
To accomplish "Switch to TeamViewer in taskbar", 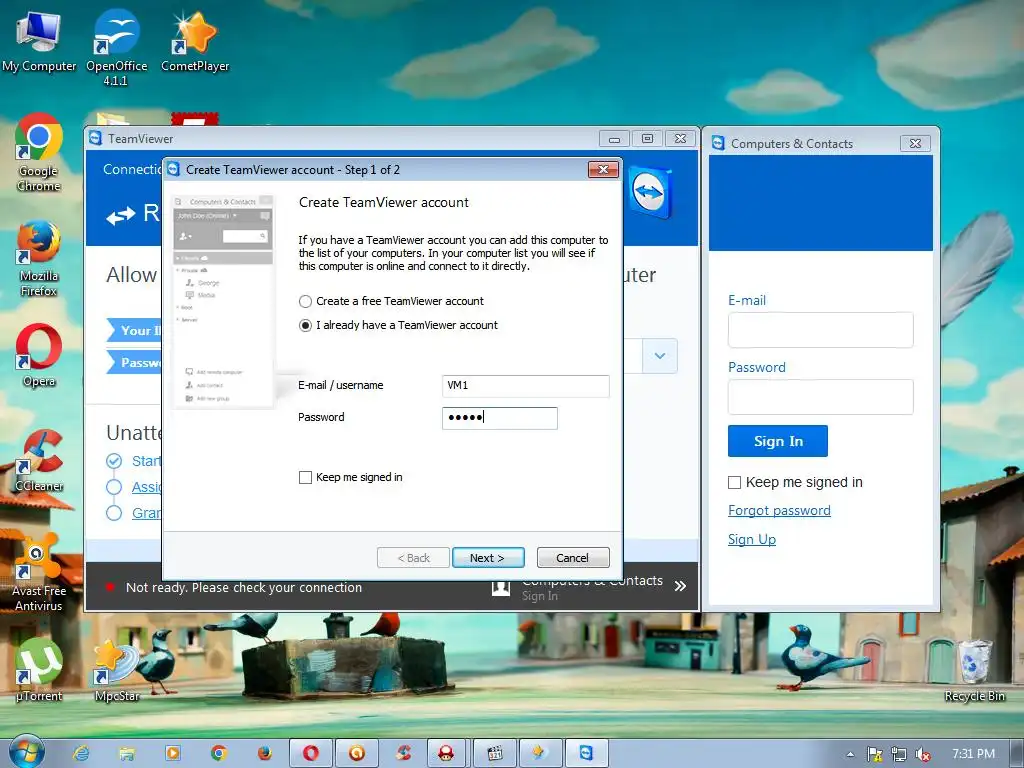I will [x=586, y=754].
